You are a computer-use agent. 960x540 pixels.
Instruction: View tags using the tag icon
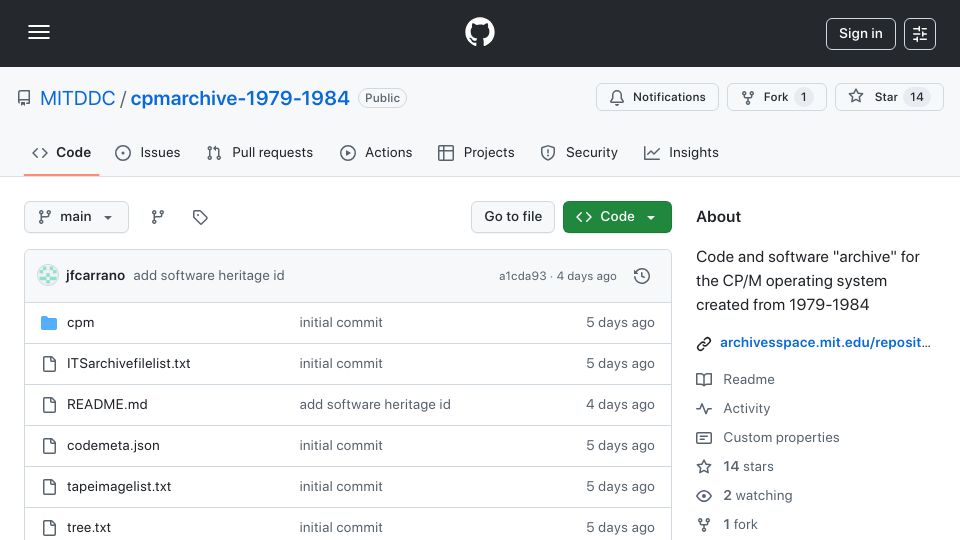(x=200, y=217)
